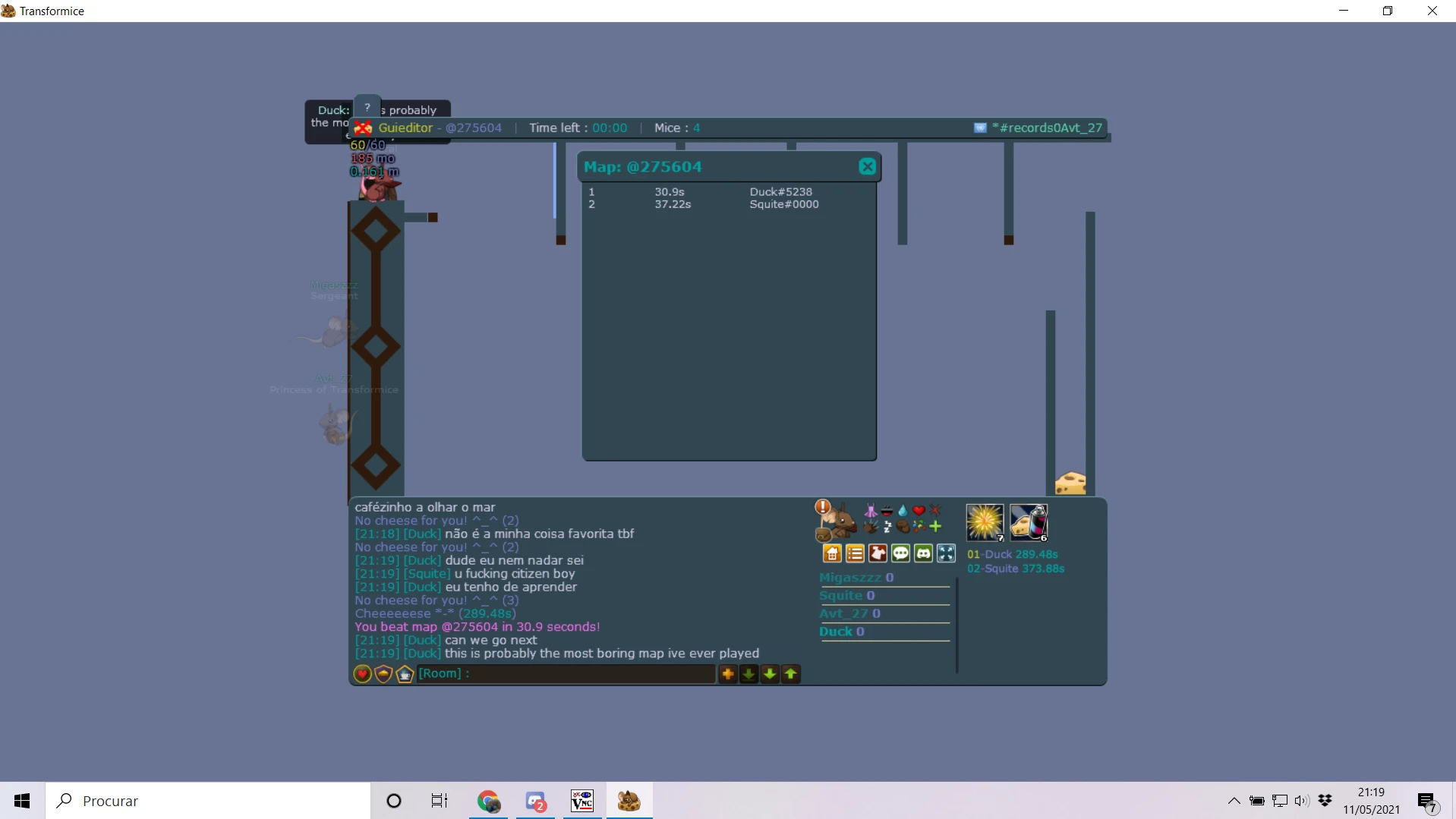Open the green speech bubble chat button
Screen dimensions: 1456x819
tap(900, 553)
